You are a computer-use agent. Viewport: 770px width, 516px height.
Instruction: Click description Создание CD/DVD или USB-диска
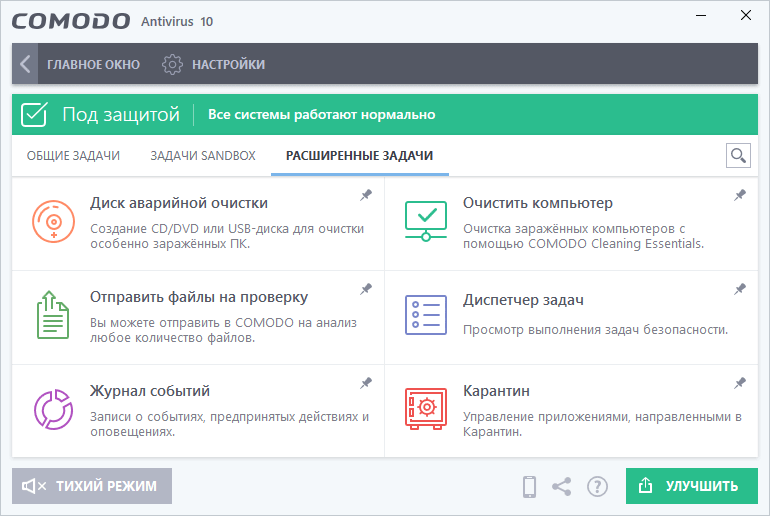227,236
